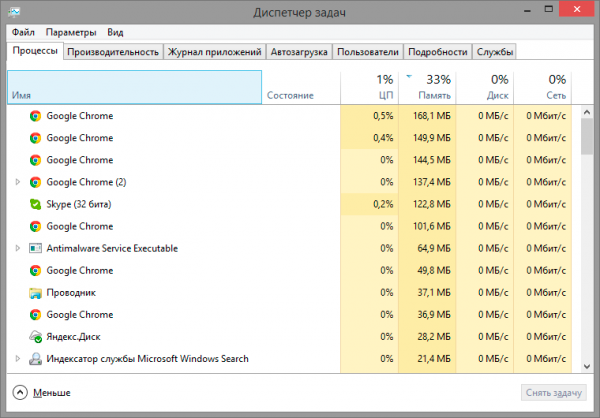600x418 pixels.
Task: Sort by the Имя column header
Action: 134,87
